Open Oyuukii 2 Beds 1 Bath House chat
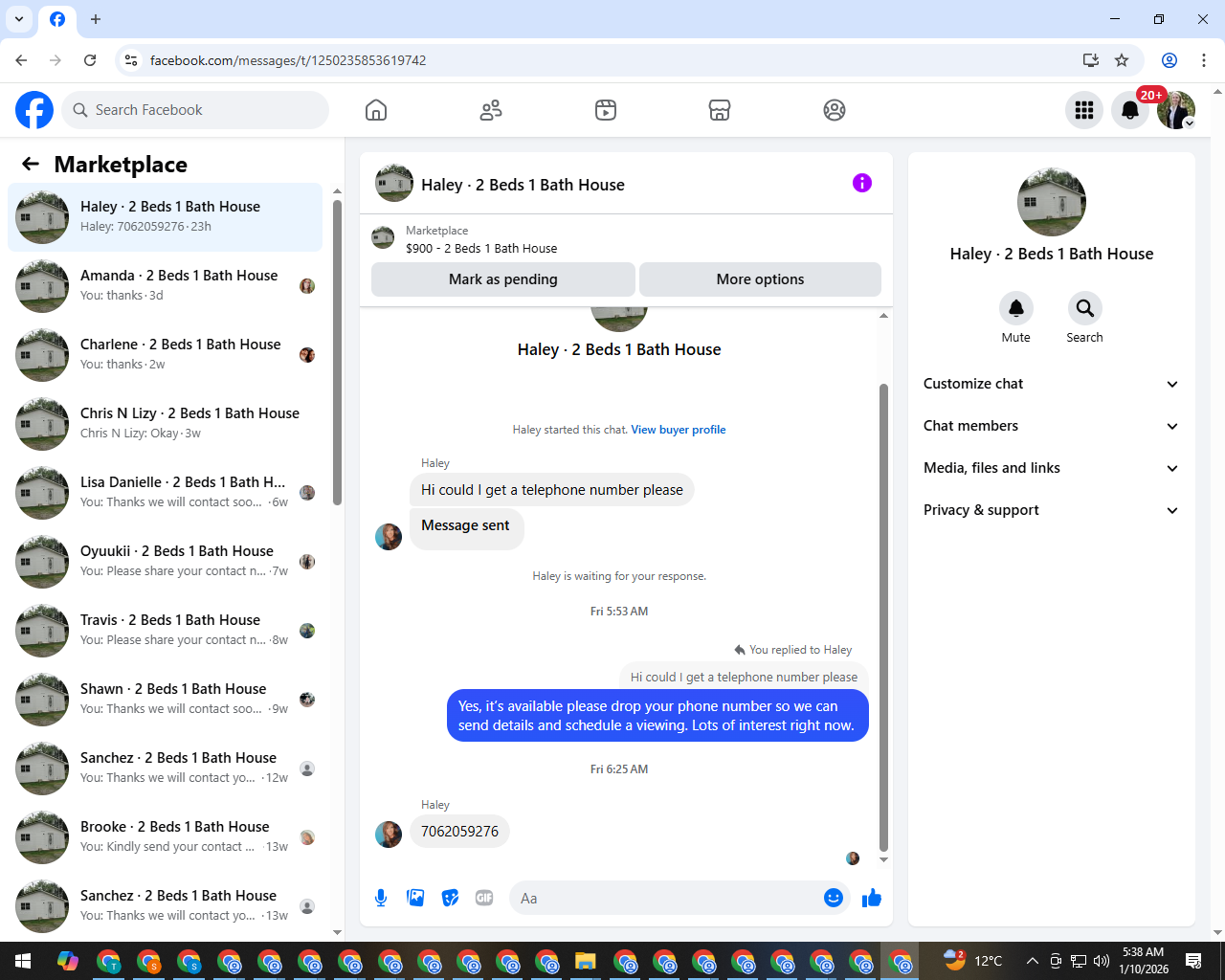Screen dimensions: 1225x980 pos(165,562)
